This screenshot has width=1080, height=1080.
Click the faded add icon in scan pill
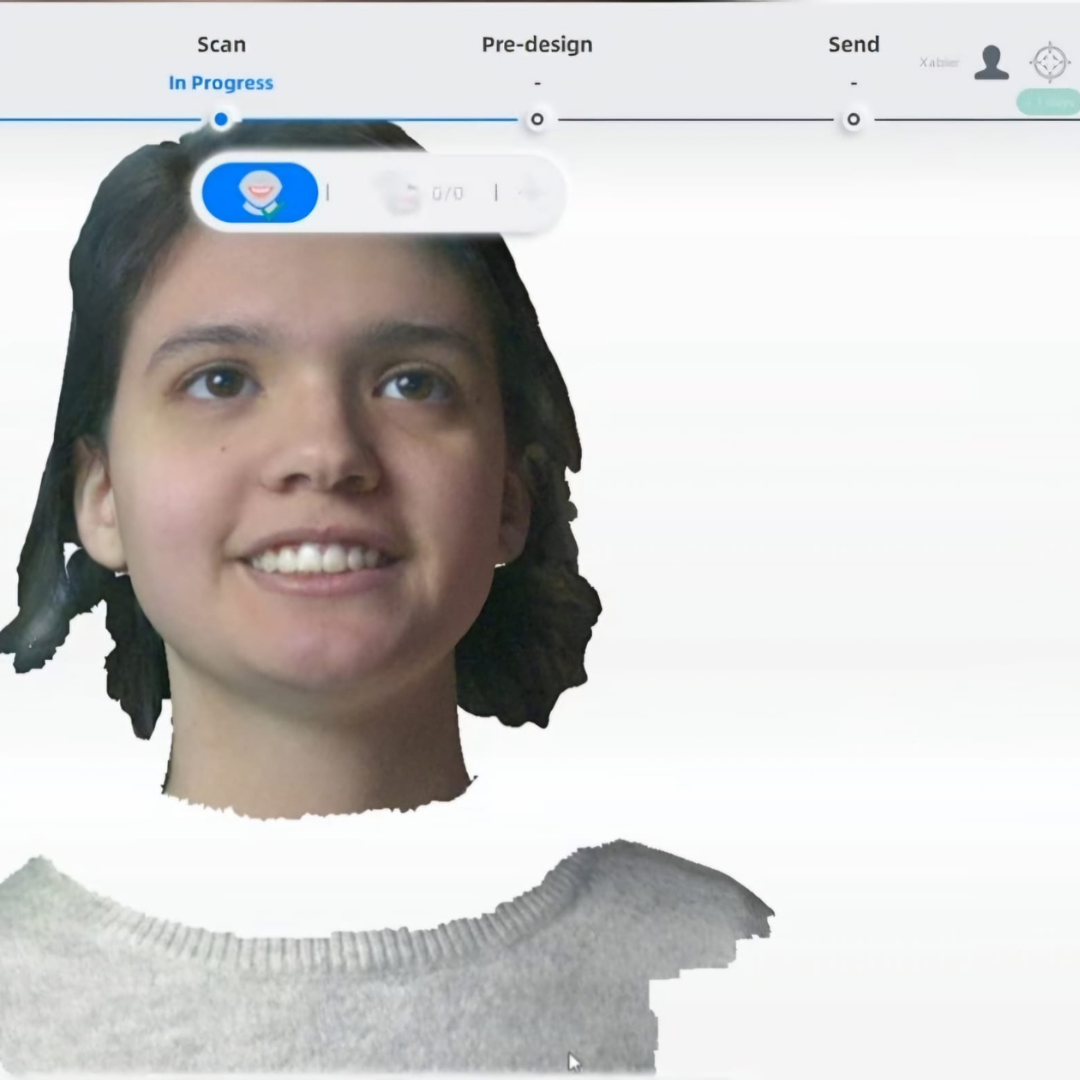tap(530, 192)
